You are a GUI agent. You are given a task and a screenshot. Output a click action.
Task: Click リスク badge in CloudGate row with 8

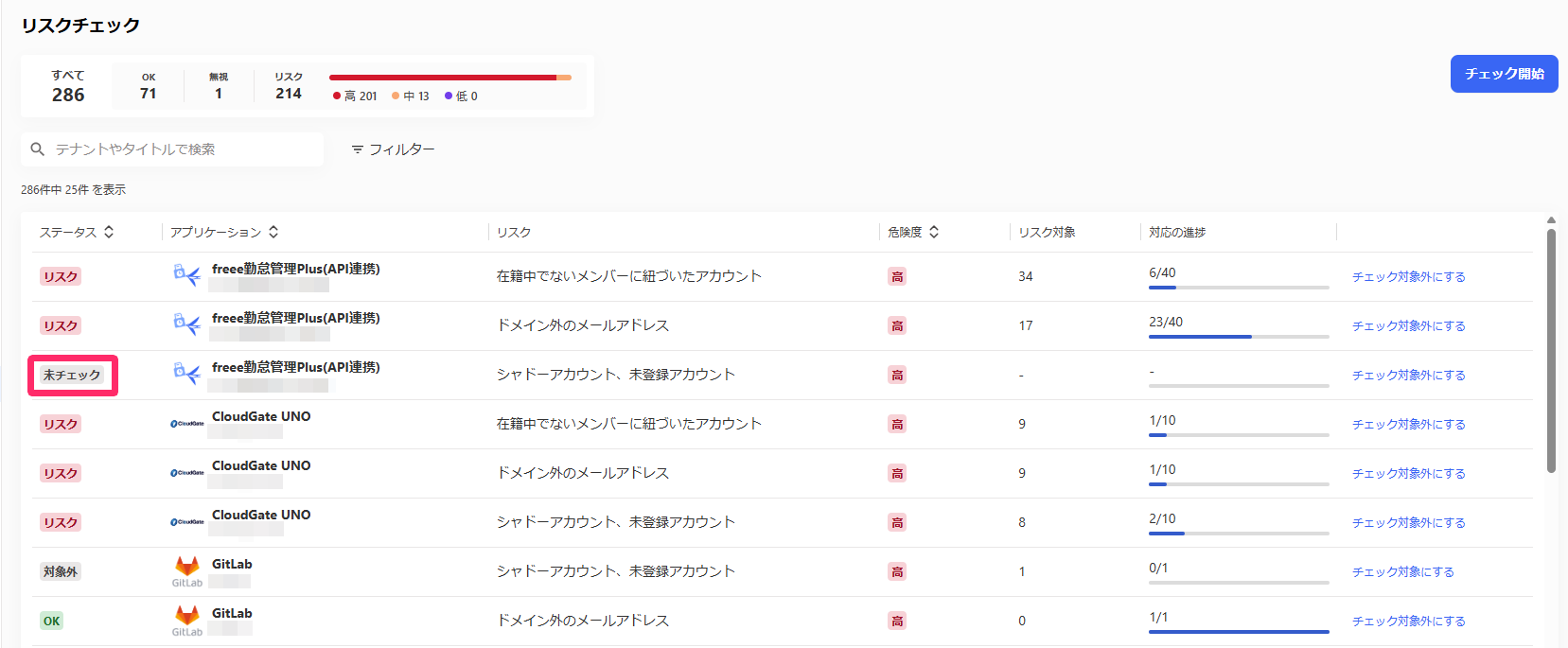coord(61,522)
